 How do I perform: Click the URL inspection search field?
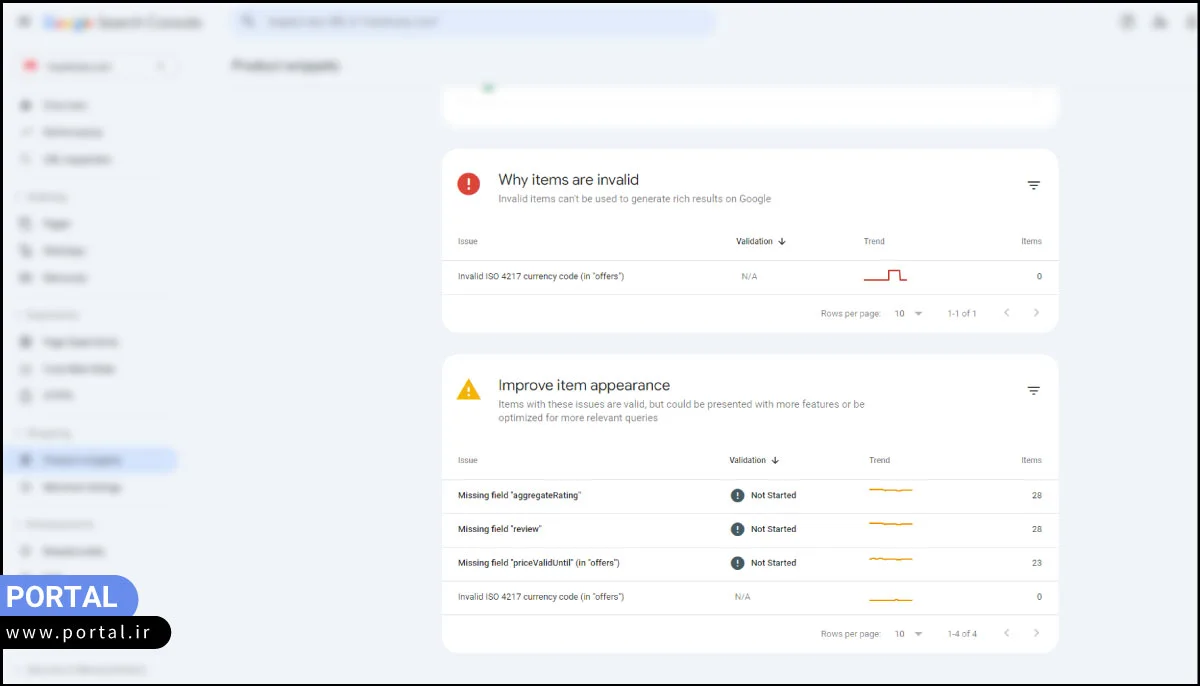pyautogui.click(x=475, y=21)
